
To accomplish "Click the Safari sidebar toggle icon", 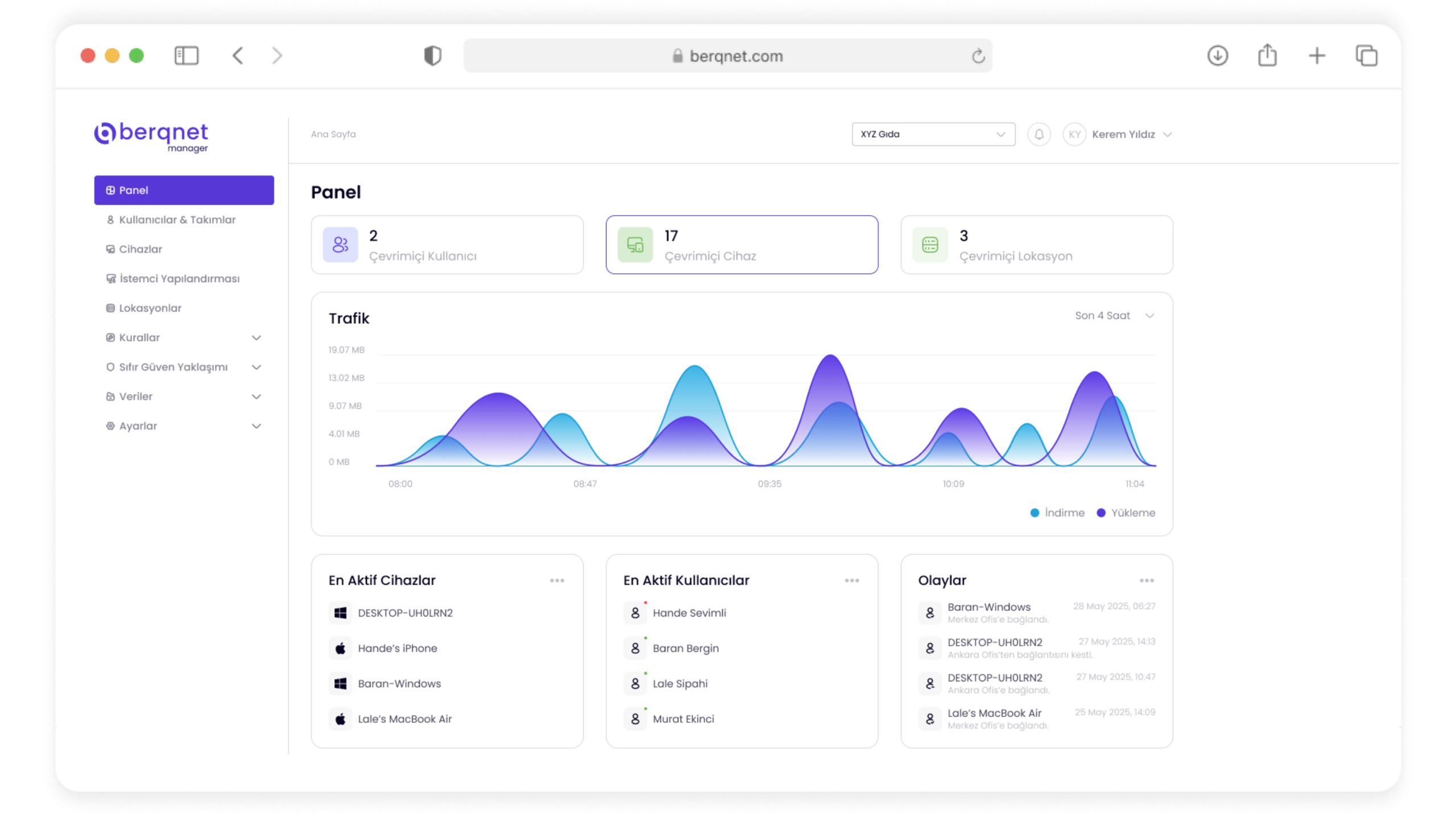I will pos(186,56).
